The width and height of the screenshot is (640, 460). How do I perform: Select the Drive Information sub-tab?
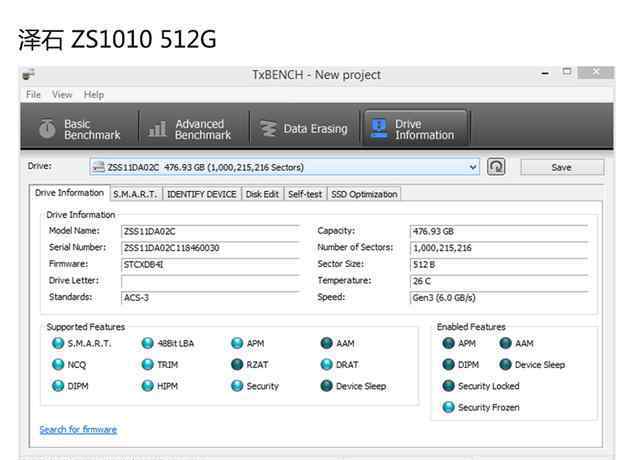point(69,193)
